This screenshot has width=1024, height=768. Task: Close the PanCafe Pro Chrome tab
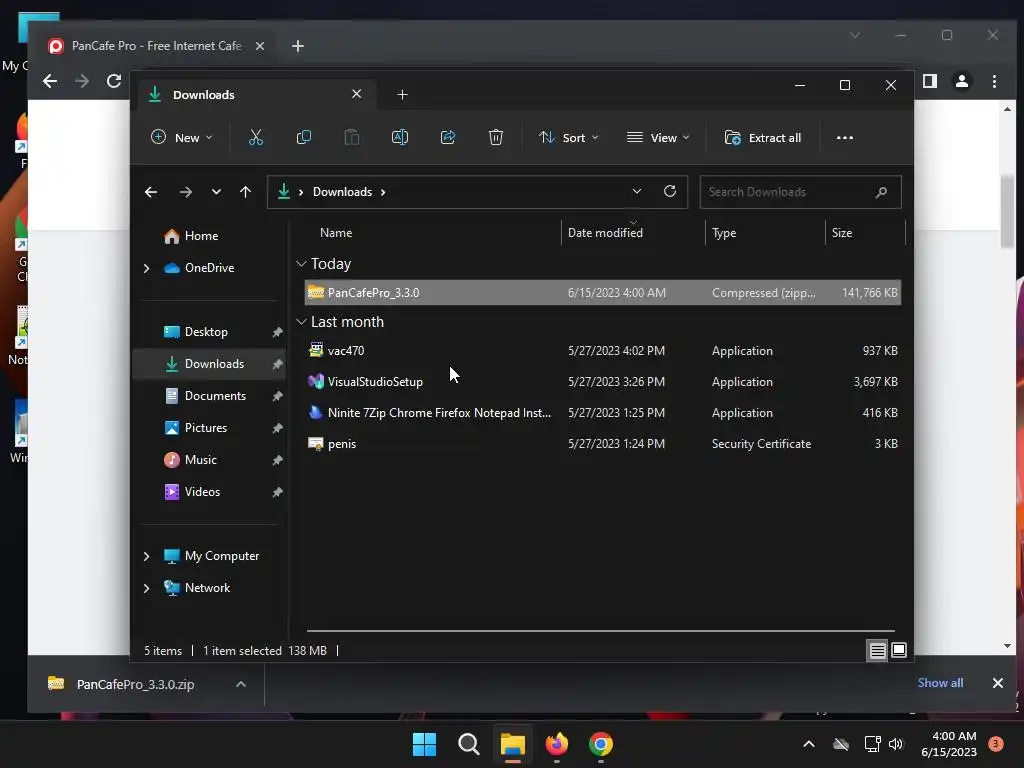pos(260,46)
